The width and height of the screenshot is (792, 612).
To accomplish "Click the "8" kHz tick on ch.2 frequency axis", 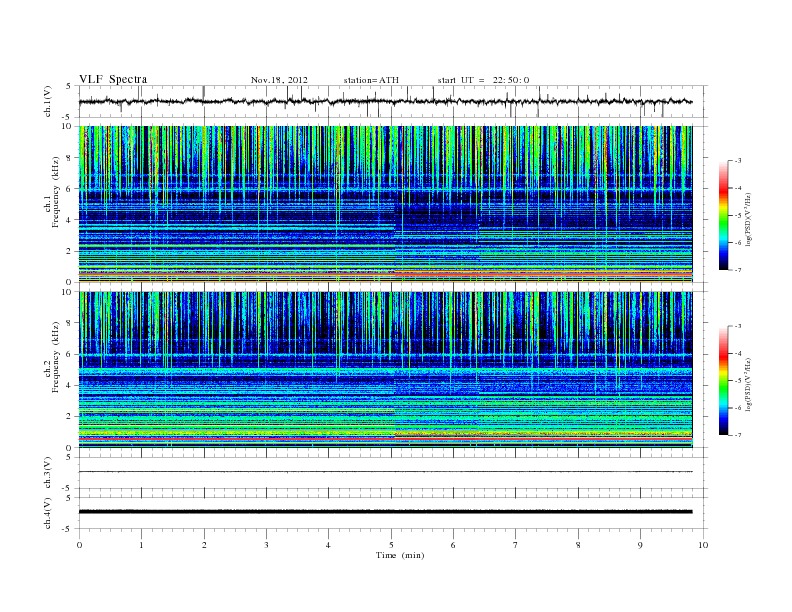I will pos(70,323).
